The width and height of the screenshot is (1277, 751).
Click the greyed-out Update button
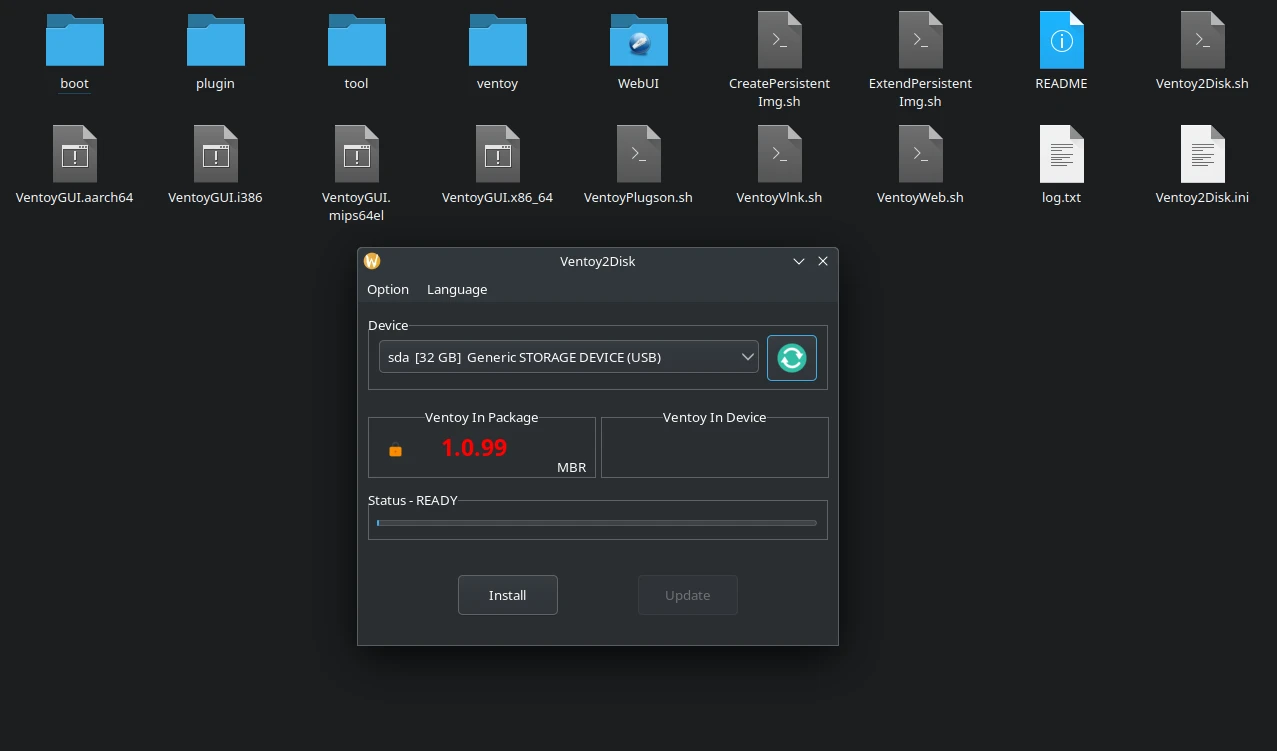pyautogui.click(x=688, y=595)
